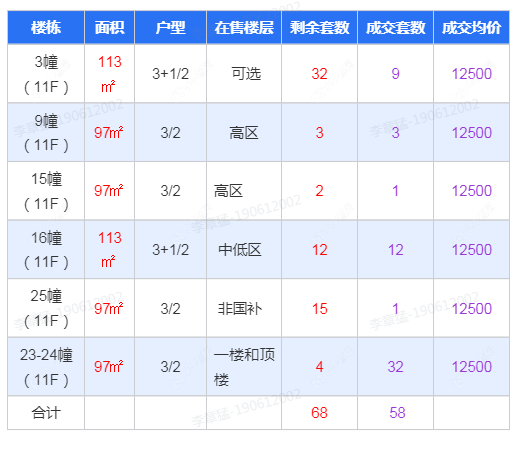Select sold count 9 in the 3幢 row
This screenshot has height=449, width=522.
point(395,74)
